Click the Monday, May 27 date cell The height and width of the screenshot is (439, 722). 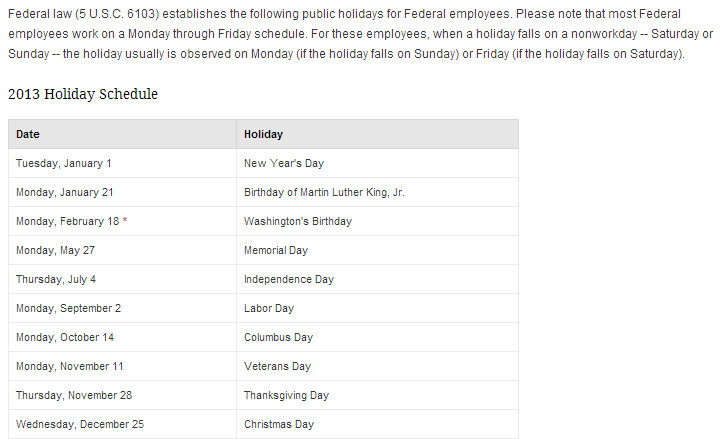[56, 250]
